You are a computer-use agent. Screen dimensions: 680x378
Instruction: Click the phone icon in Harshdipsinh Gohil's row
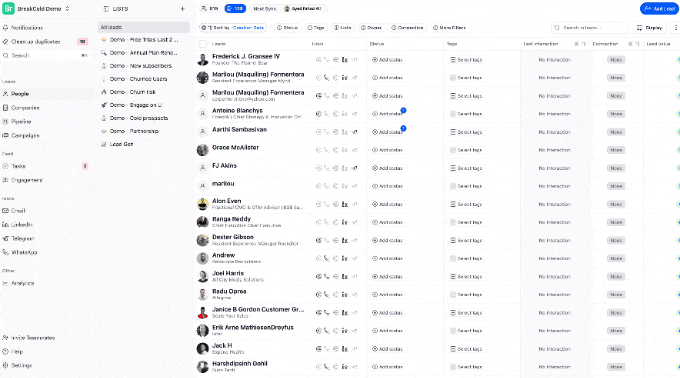point(327,367)
